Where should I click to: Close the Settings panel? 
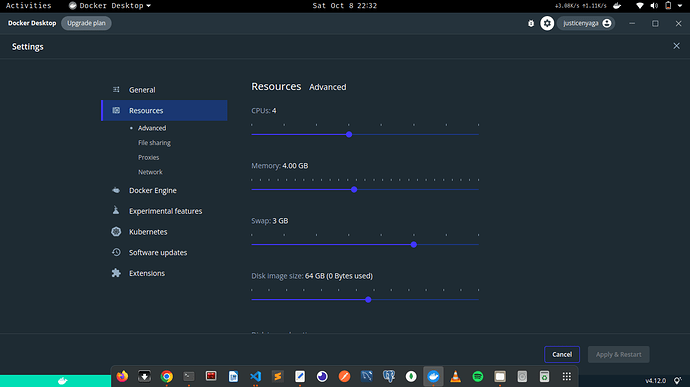pyautogui.click(x=676, y=46)
